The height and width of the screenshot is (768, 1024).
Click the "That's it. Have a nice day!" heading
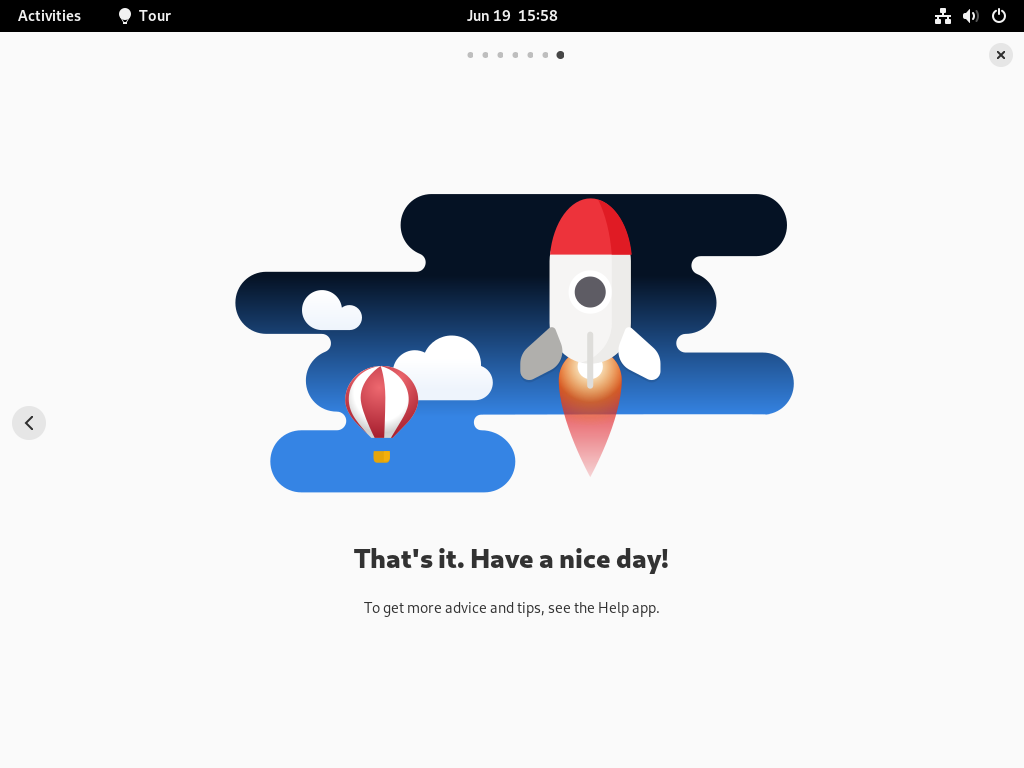(511, 560)
